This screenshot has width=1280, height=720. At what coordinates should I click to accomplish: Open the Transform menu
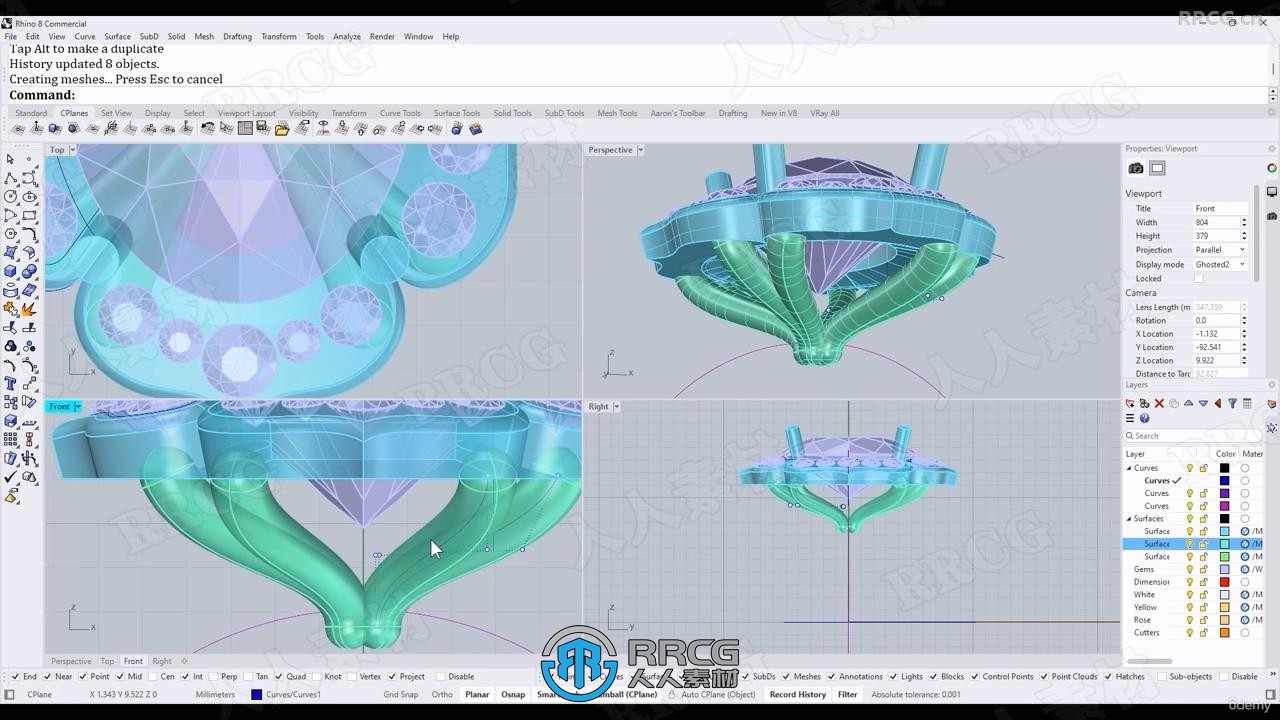point(279,36)
